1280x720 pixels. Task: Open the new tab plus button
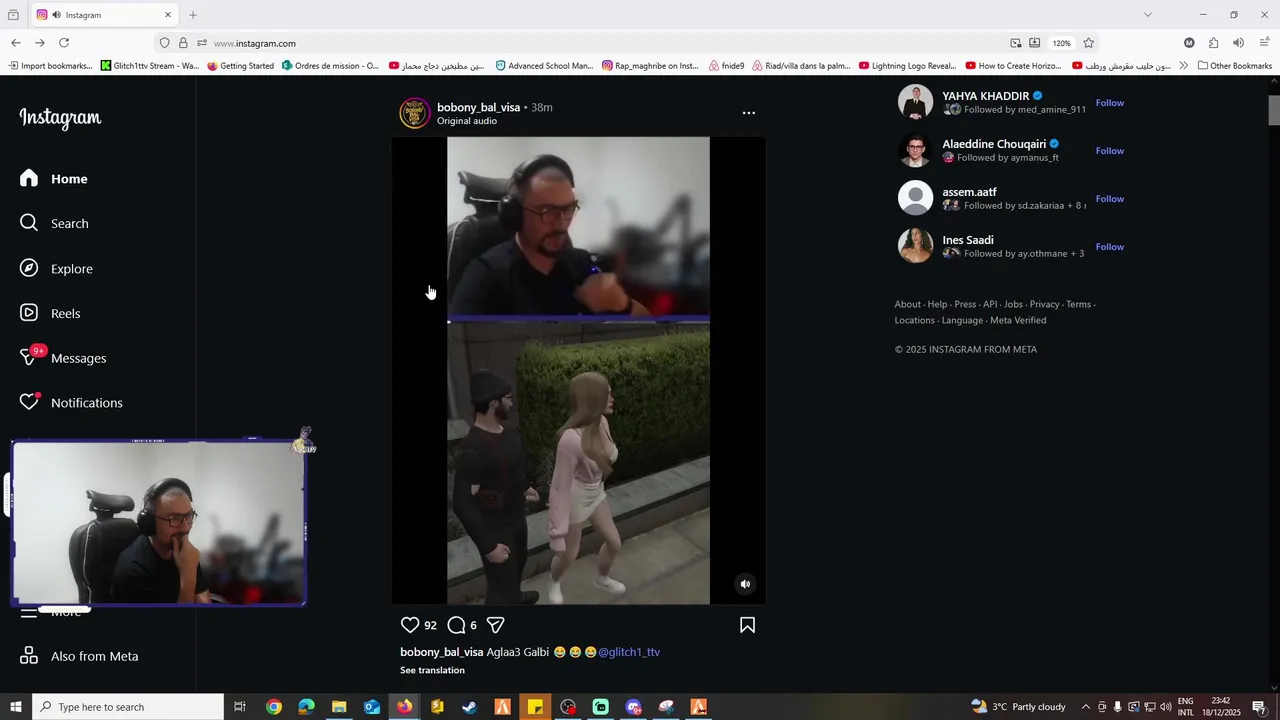point(193,15)
